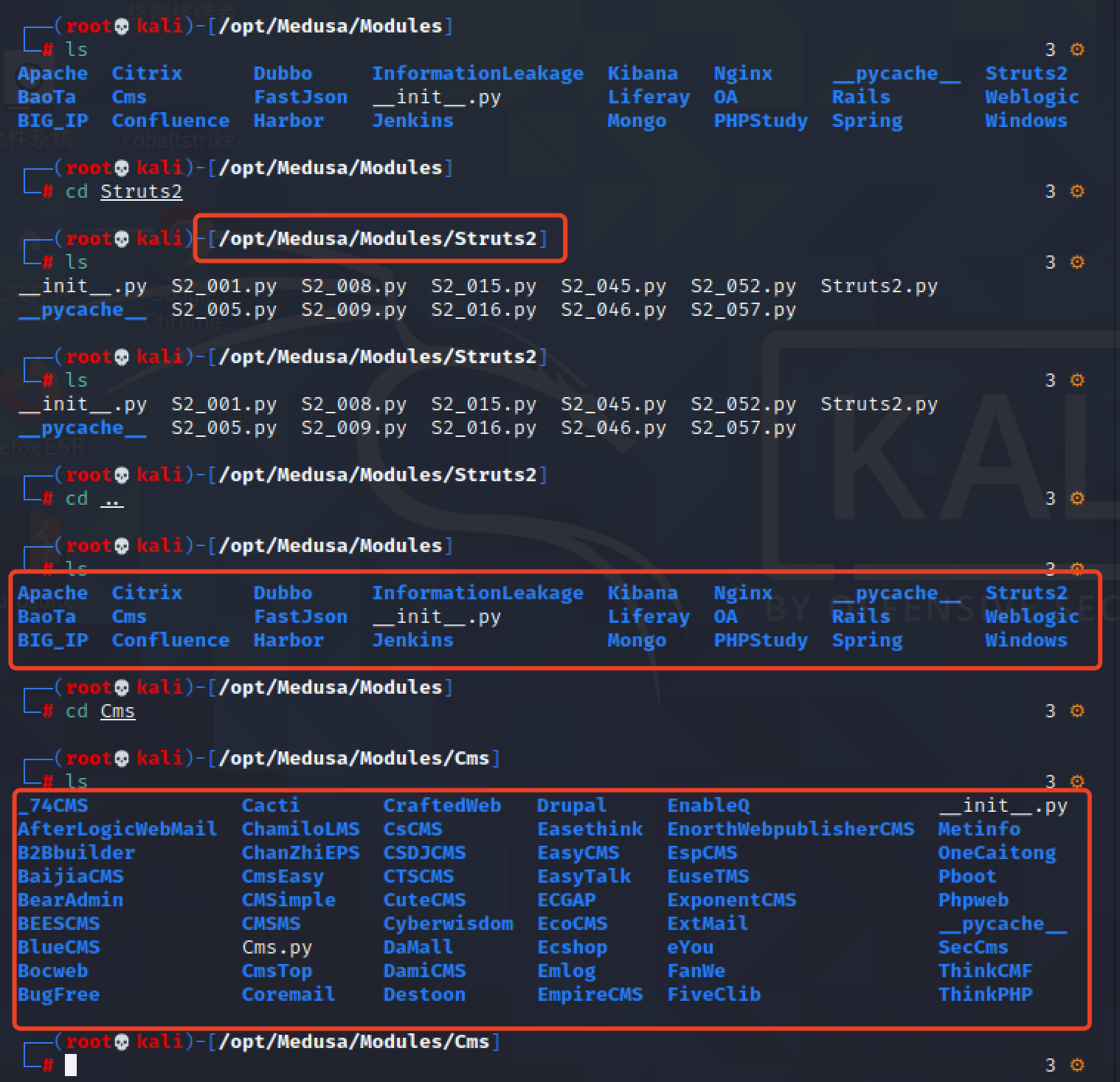Click the gear icon beside the final empty prompt
The width and height of the screenshot is (1120, 1082).
click(x=1077, y=1065)
